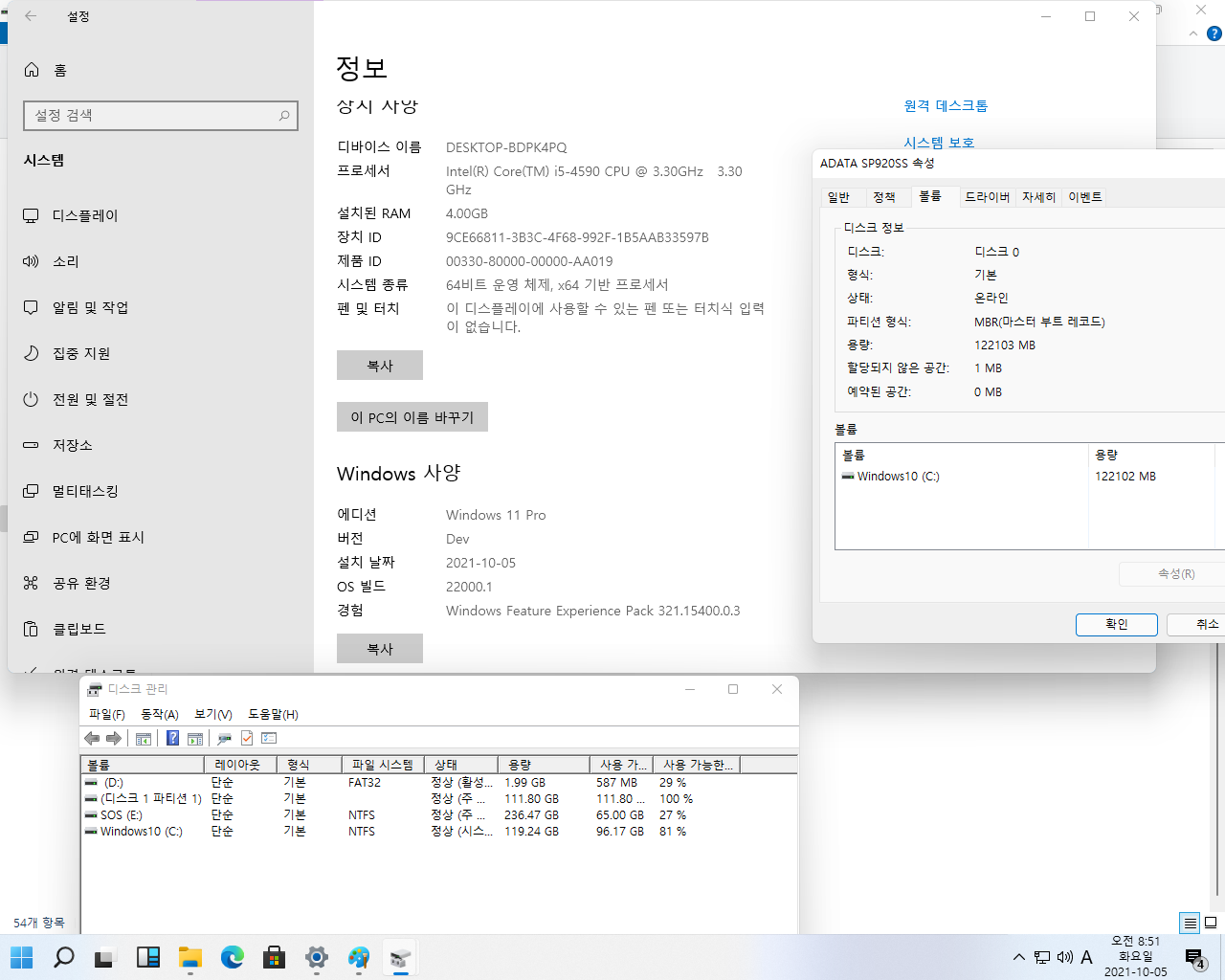The image size is (1225, 980).
Task: Launch Microsoft Edge from taskbar
Action: coord(233,957)
